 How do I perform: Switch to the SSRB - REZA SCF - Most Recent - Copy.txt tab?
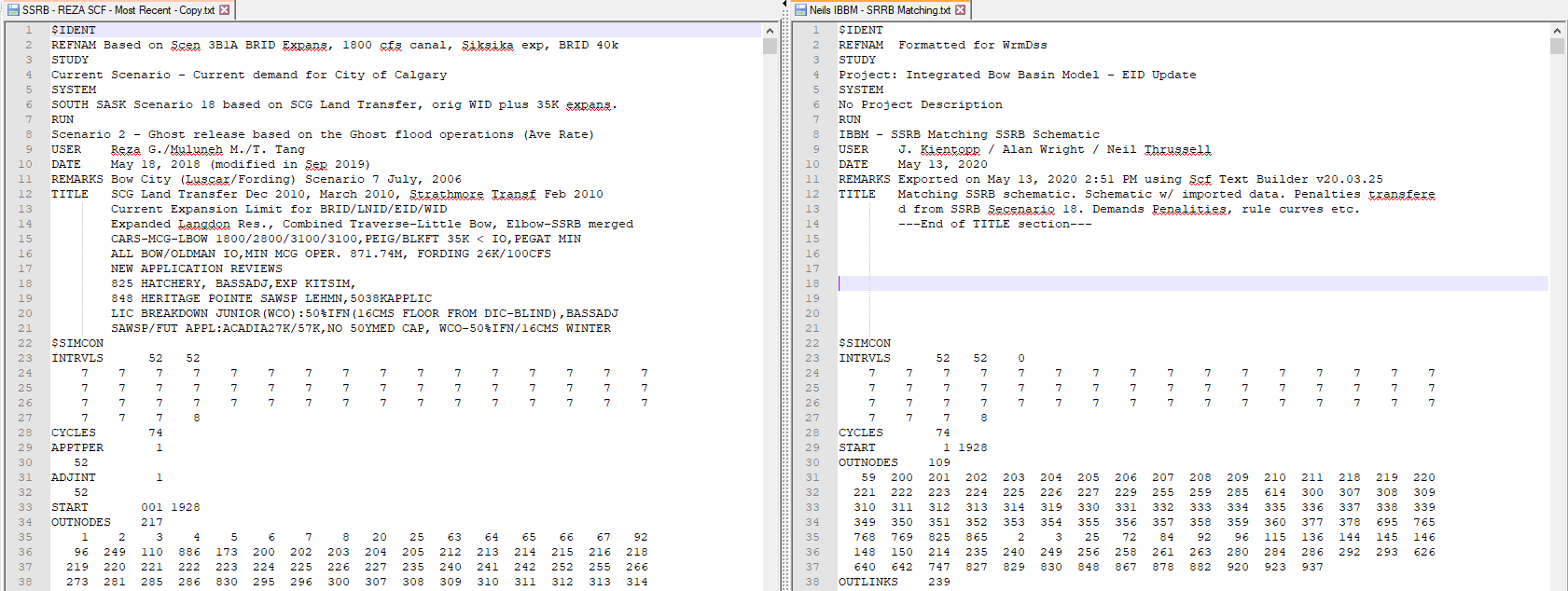pos(118,10)
